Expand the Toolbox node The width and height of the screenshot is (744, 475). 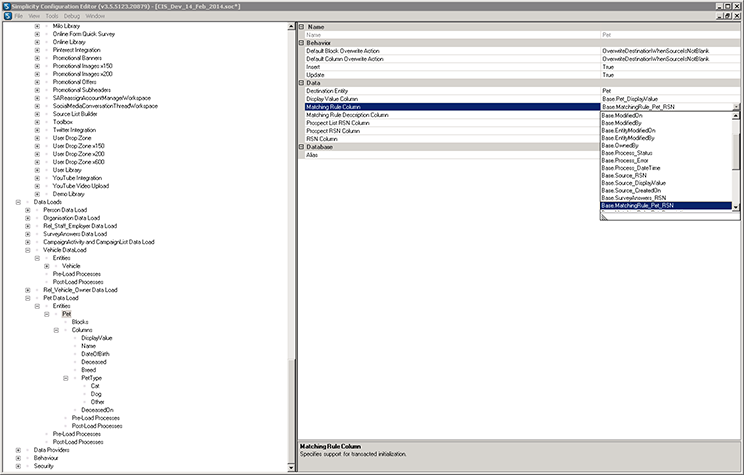(x=37, y=122)
